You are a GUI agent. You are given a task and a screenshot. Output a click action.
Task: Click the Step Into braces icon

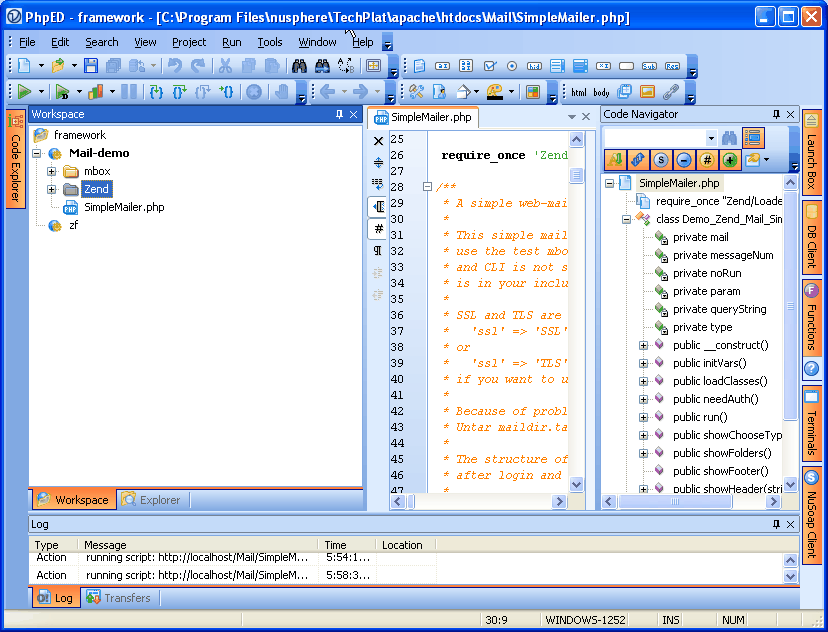click(x=156, y=92)
